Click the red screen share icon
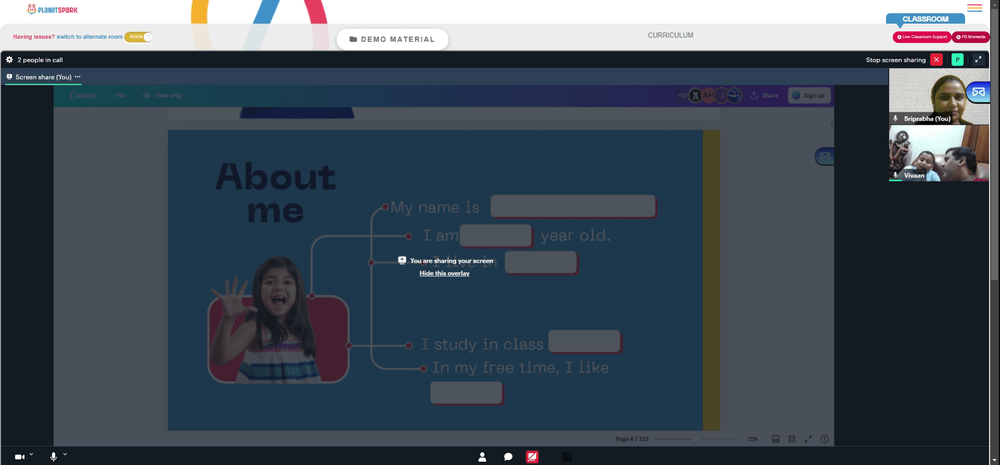 click(532, 457)
